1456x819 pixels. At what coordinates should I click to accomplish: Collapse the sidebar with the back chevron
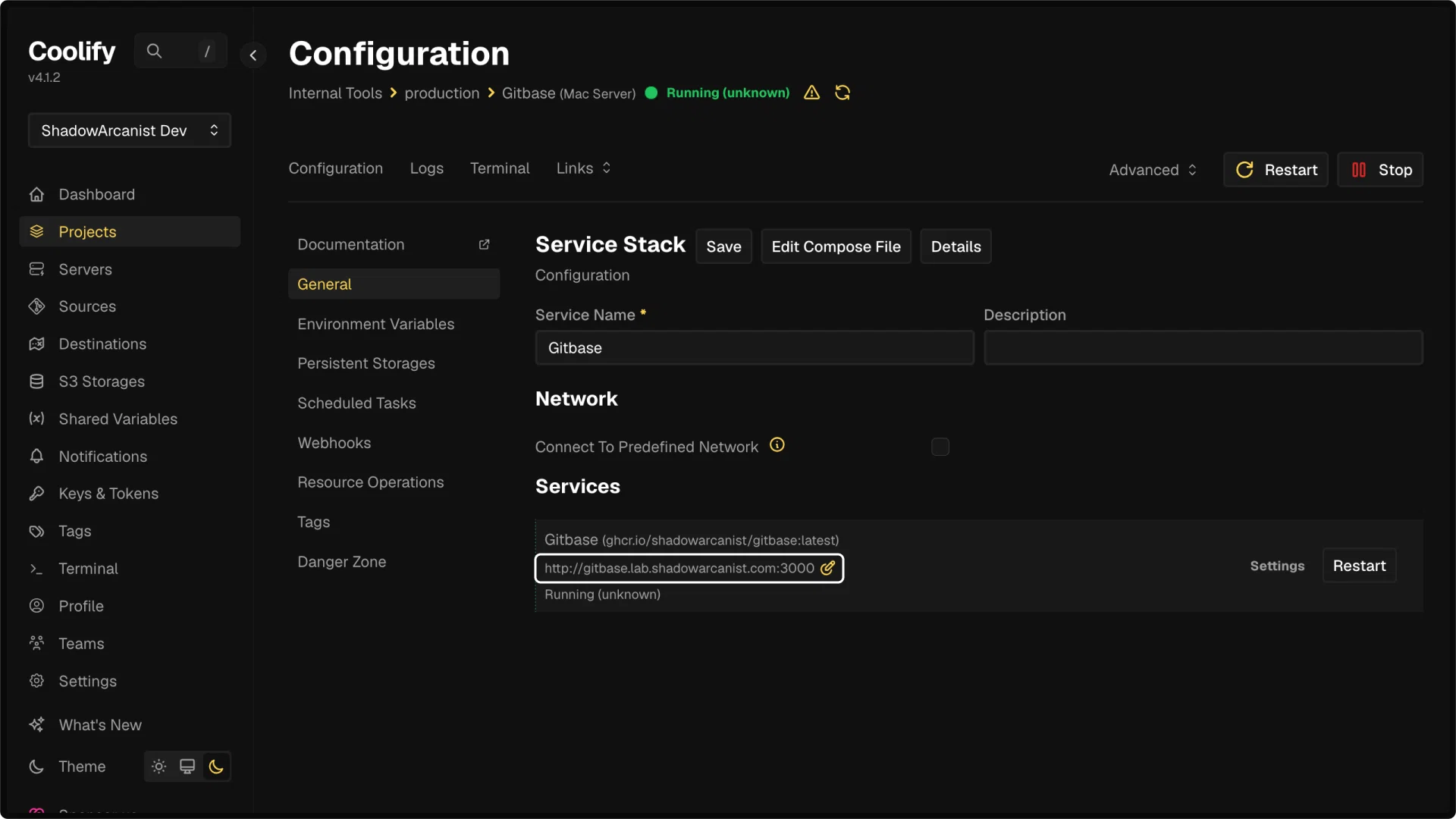click(253, 55)
